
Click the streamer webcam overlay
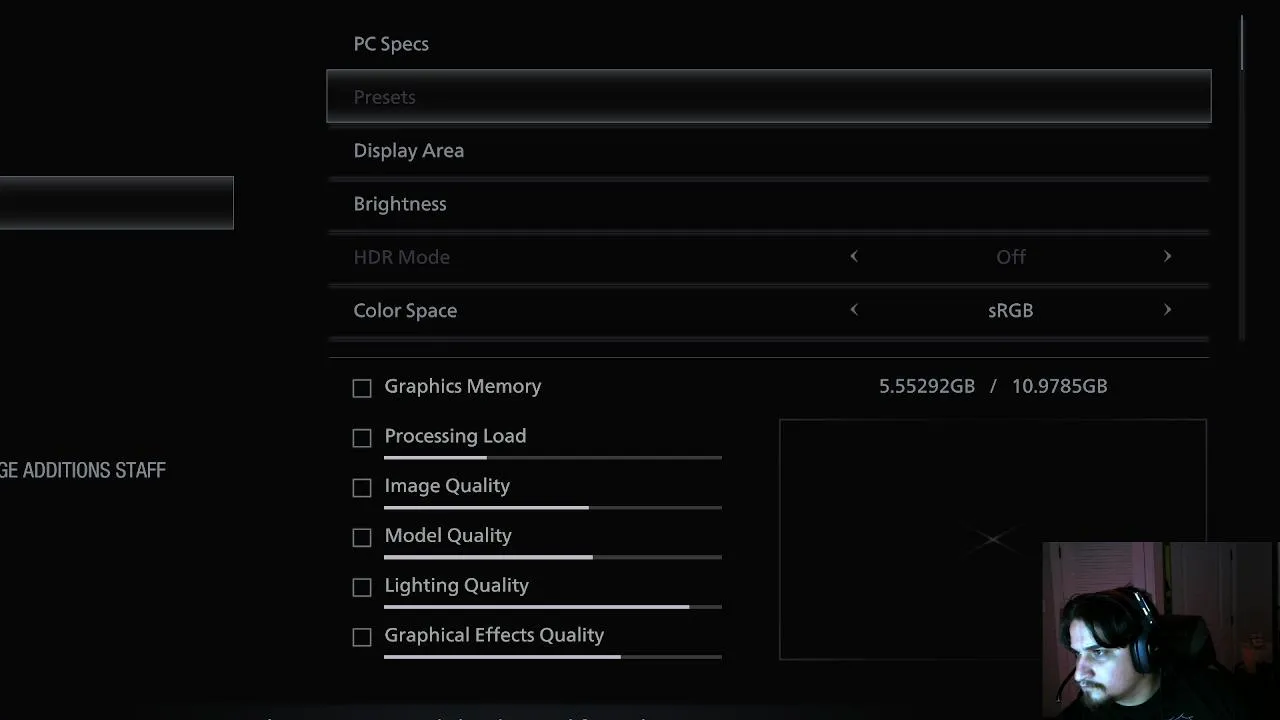pos(1158,630)
